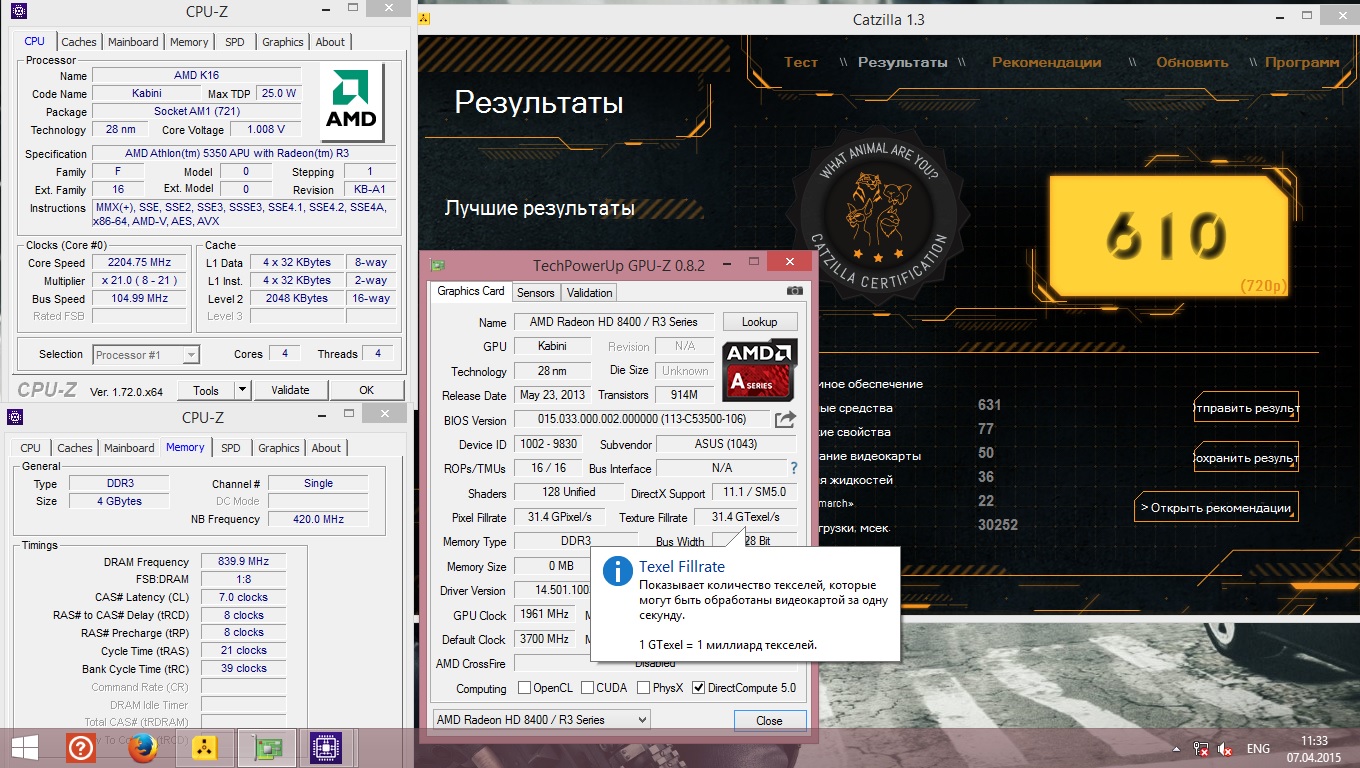This screenshot has width=1360, height=768.
Task: Click the Lookup button in GPU-Z
Action: [760, 322]
